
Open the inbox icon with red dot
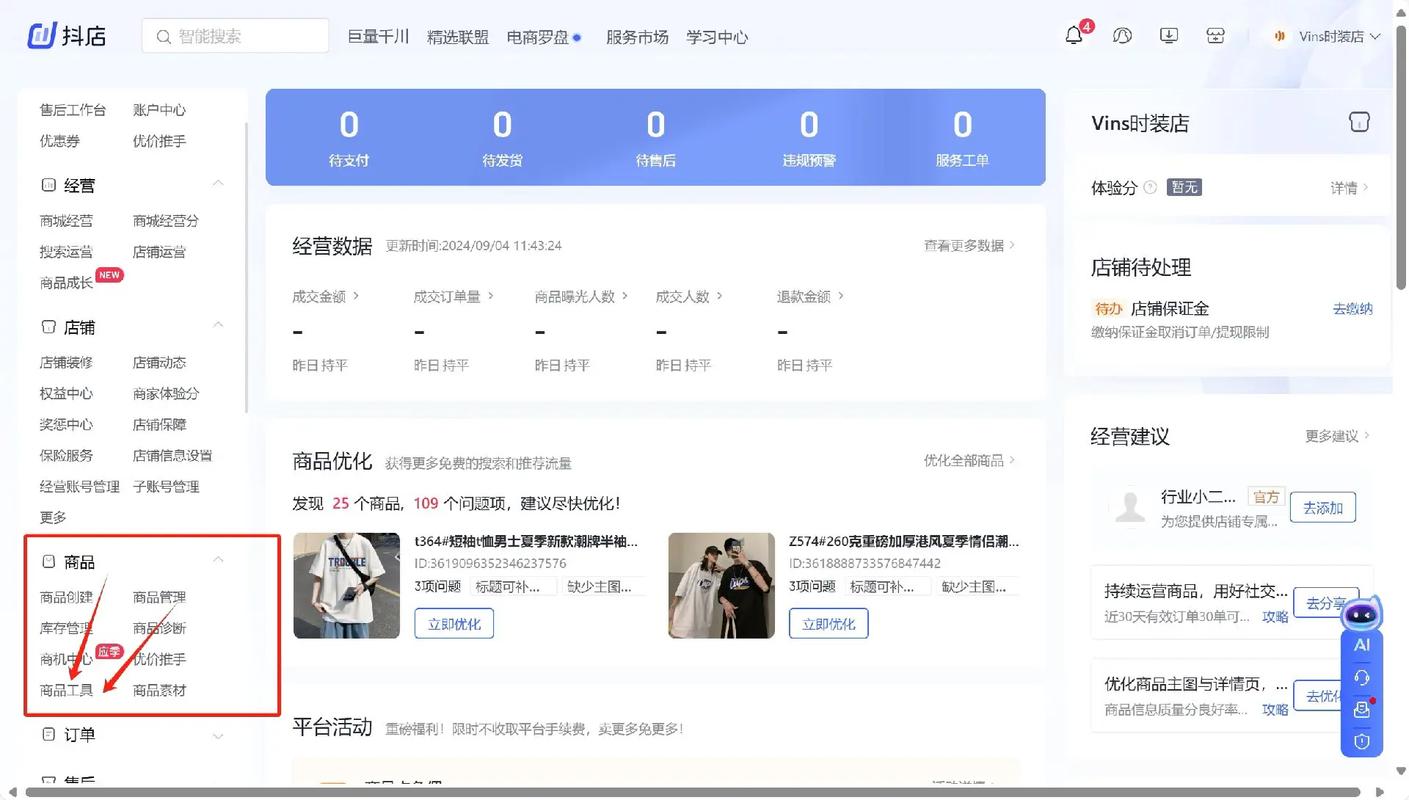coord(1360,709)
